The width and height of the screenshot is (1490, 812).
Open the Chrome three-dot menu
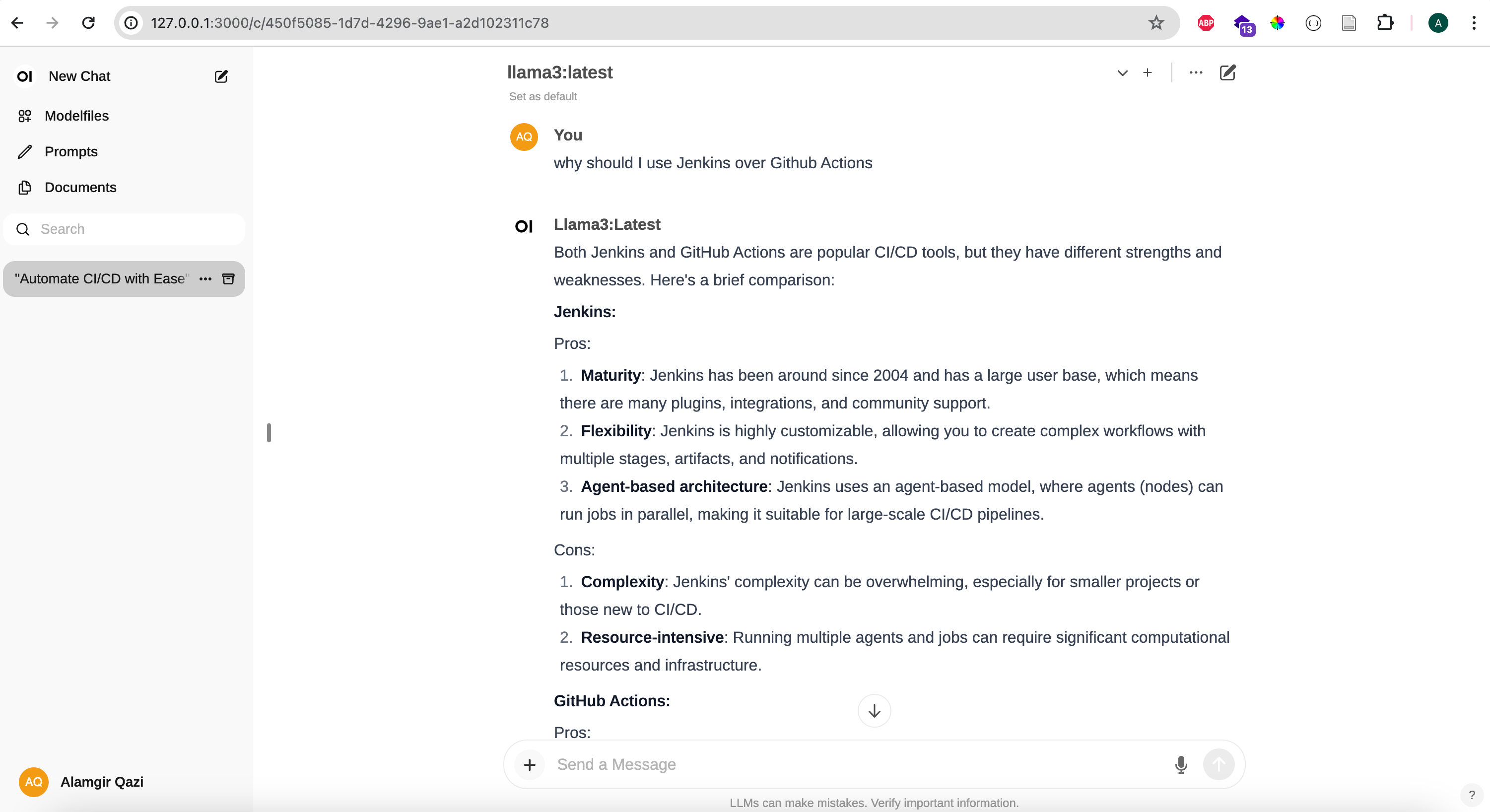pyautogui.click(x=1473, y=23)
